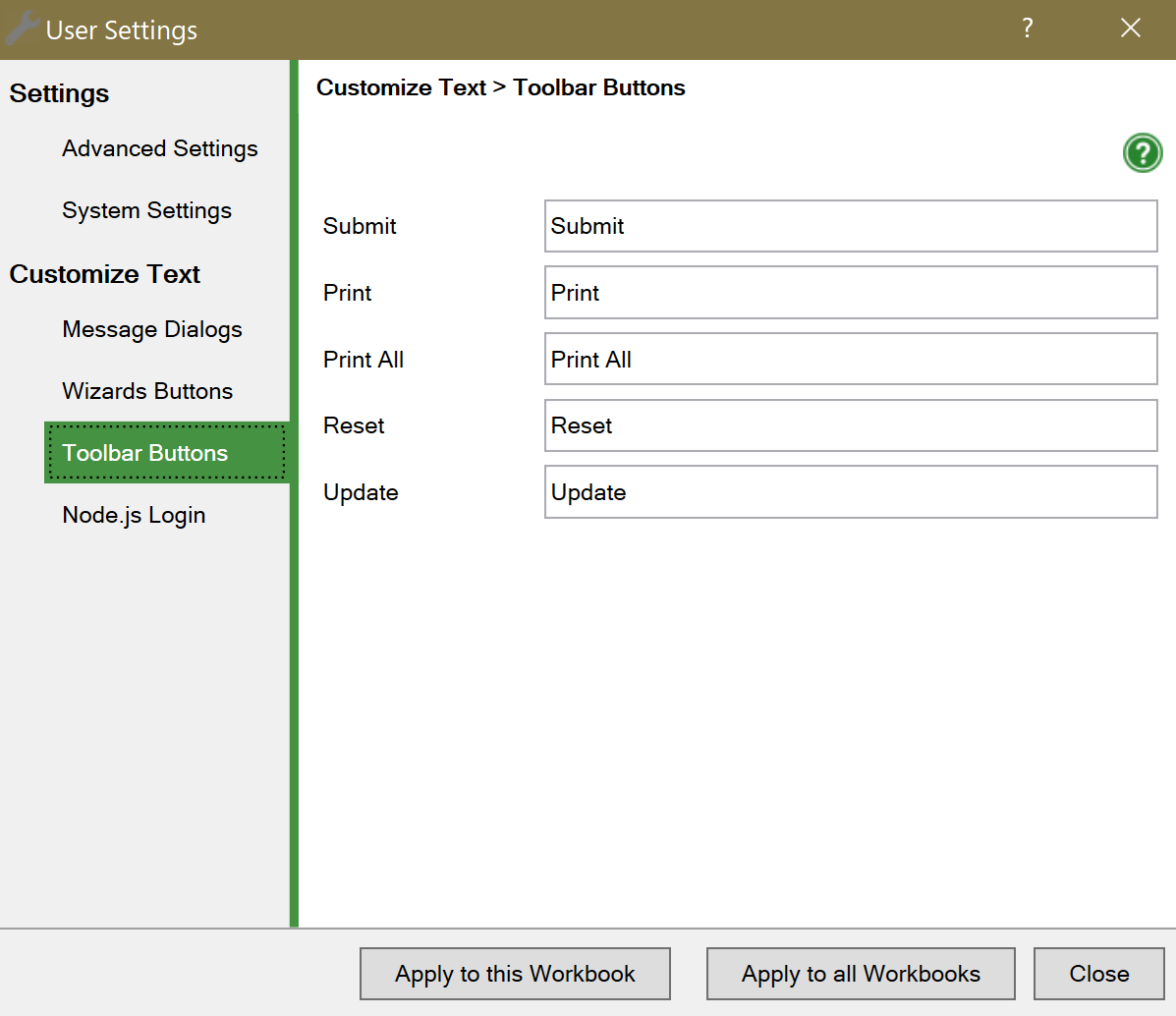
Task: Open the Wizards Buttons settings page
Action: click(147, 391)
